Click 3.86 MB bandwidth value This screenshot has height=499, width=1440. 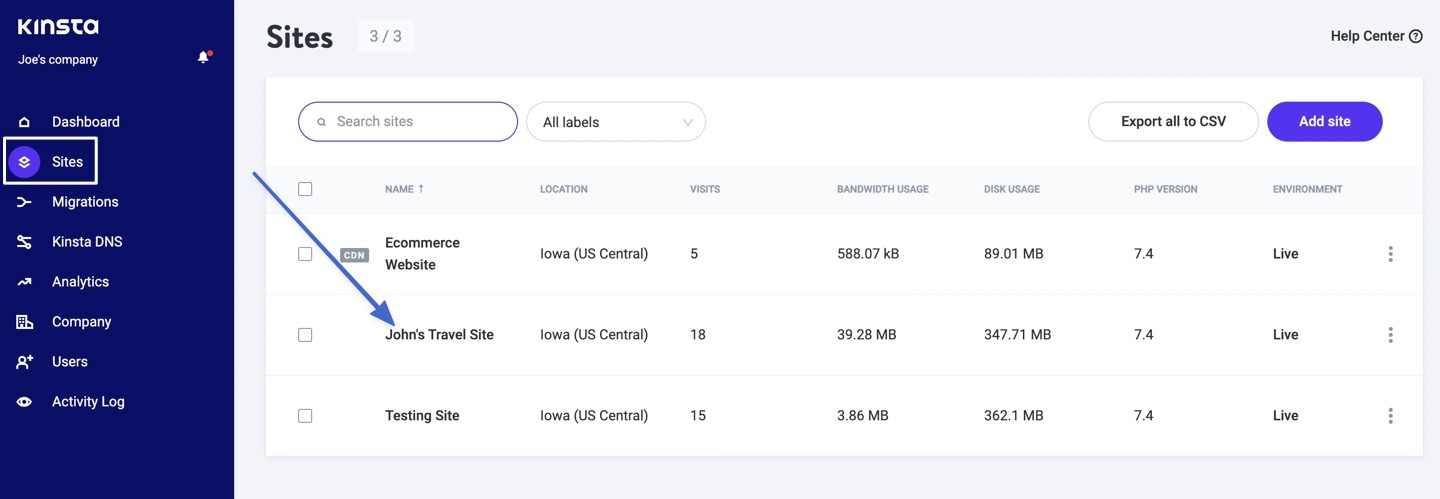click(x=863, y=415)
